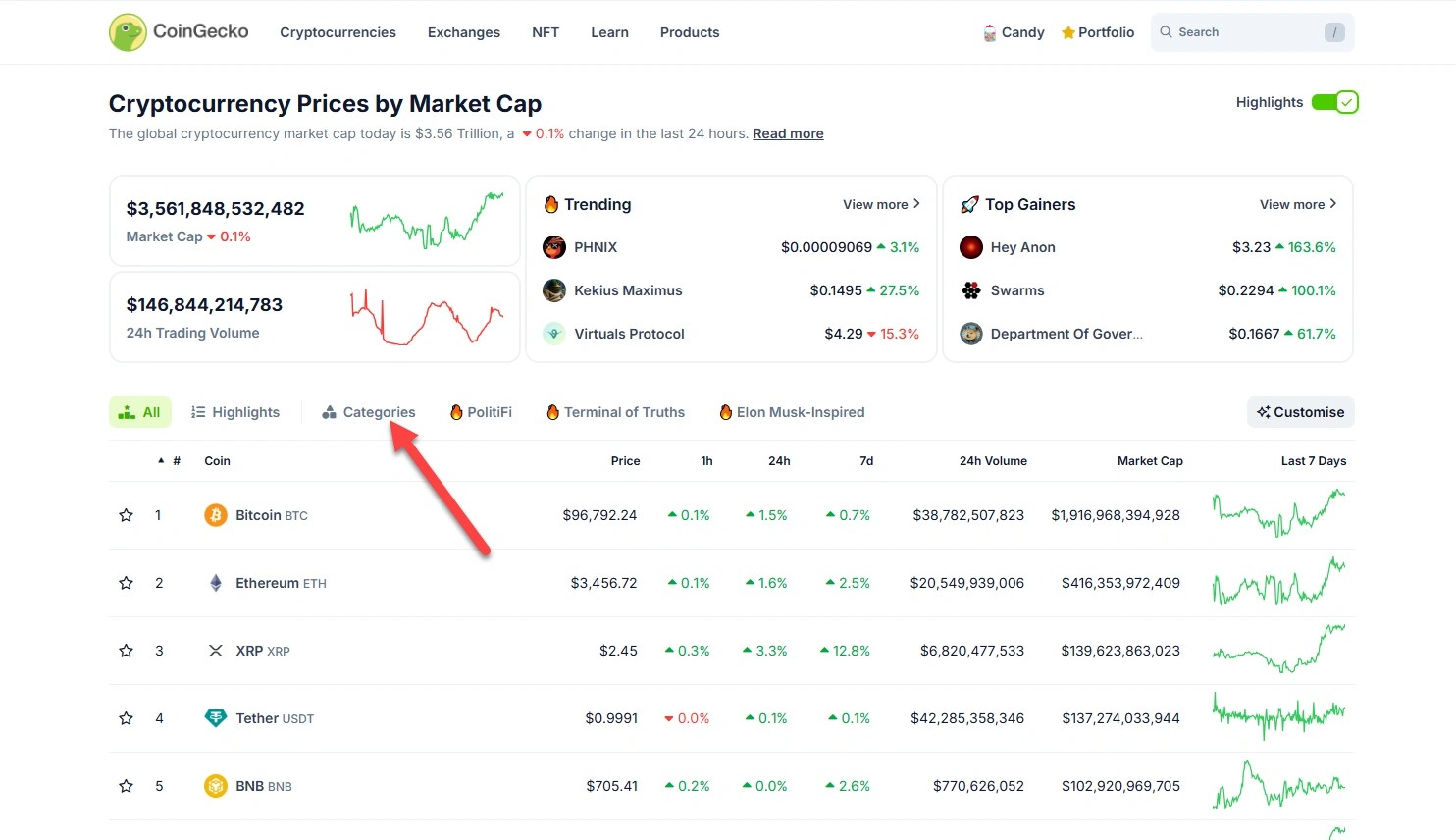Expand Top Gainers via View more
1456x840 pixels.
click(x=1298, y=204)
